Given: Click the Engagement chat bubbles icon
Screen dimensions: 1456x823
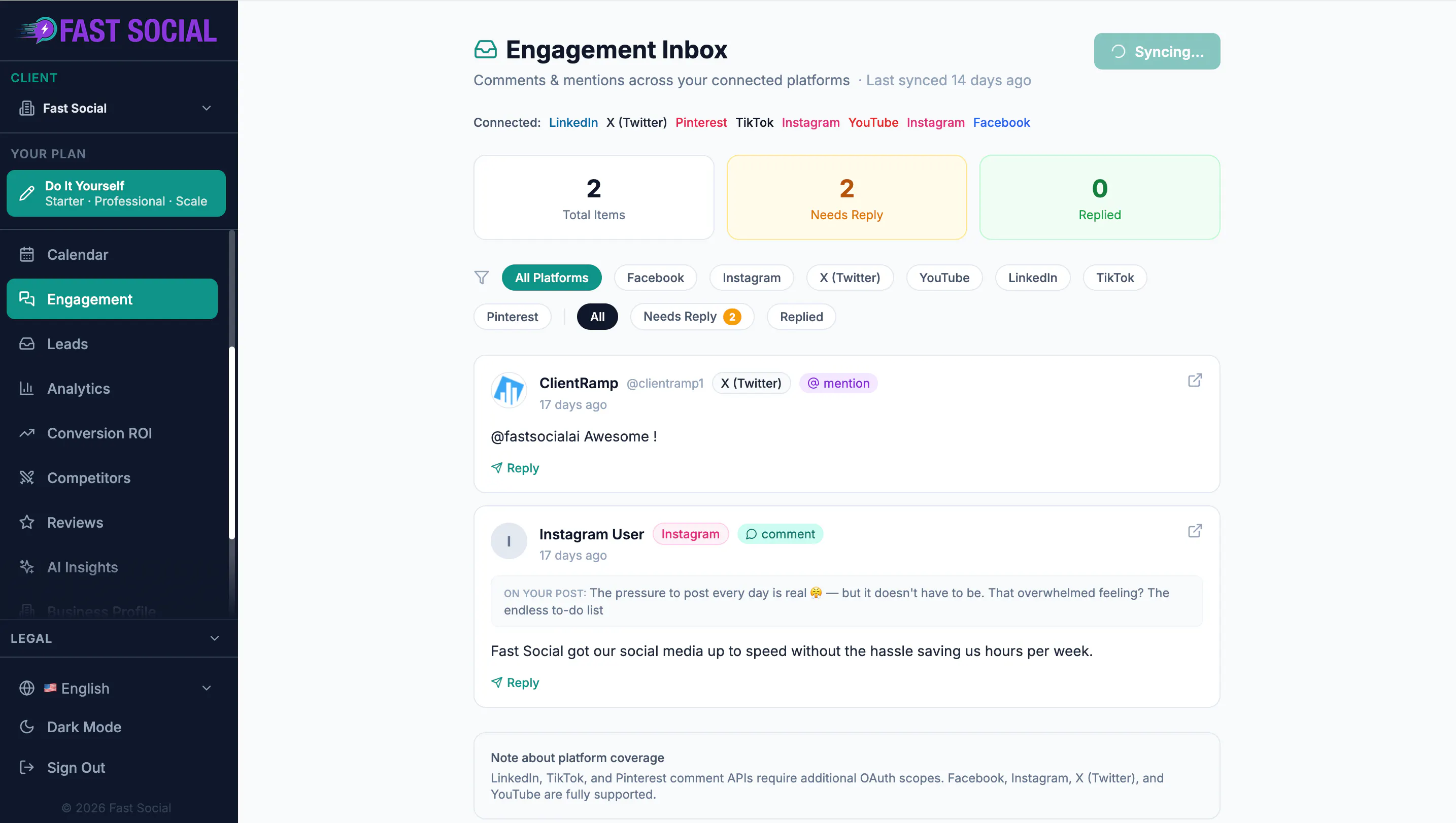Looking at the screenshot, I should (x=26, y=299).
